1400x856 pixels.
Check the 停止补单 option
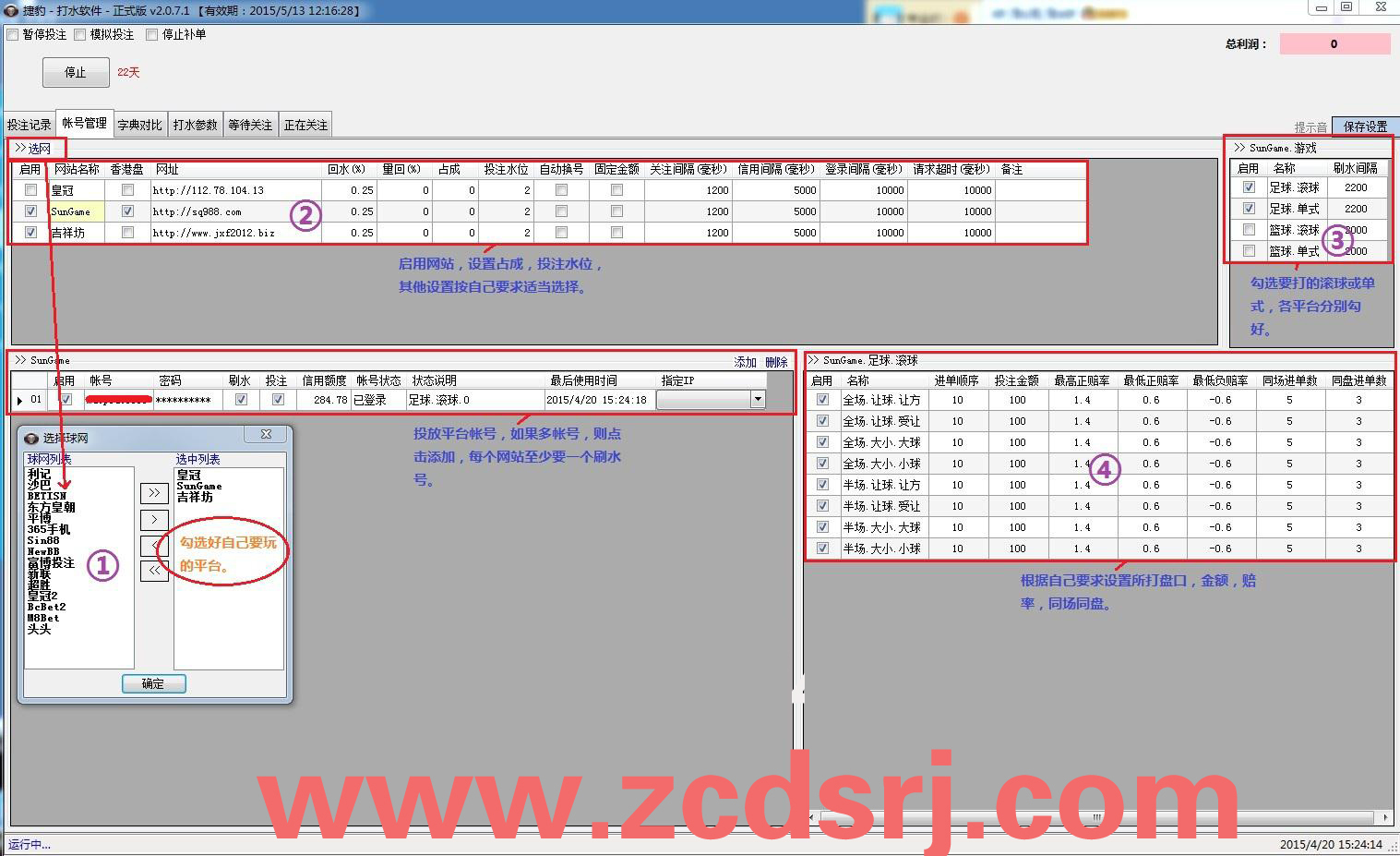point(152,34)
